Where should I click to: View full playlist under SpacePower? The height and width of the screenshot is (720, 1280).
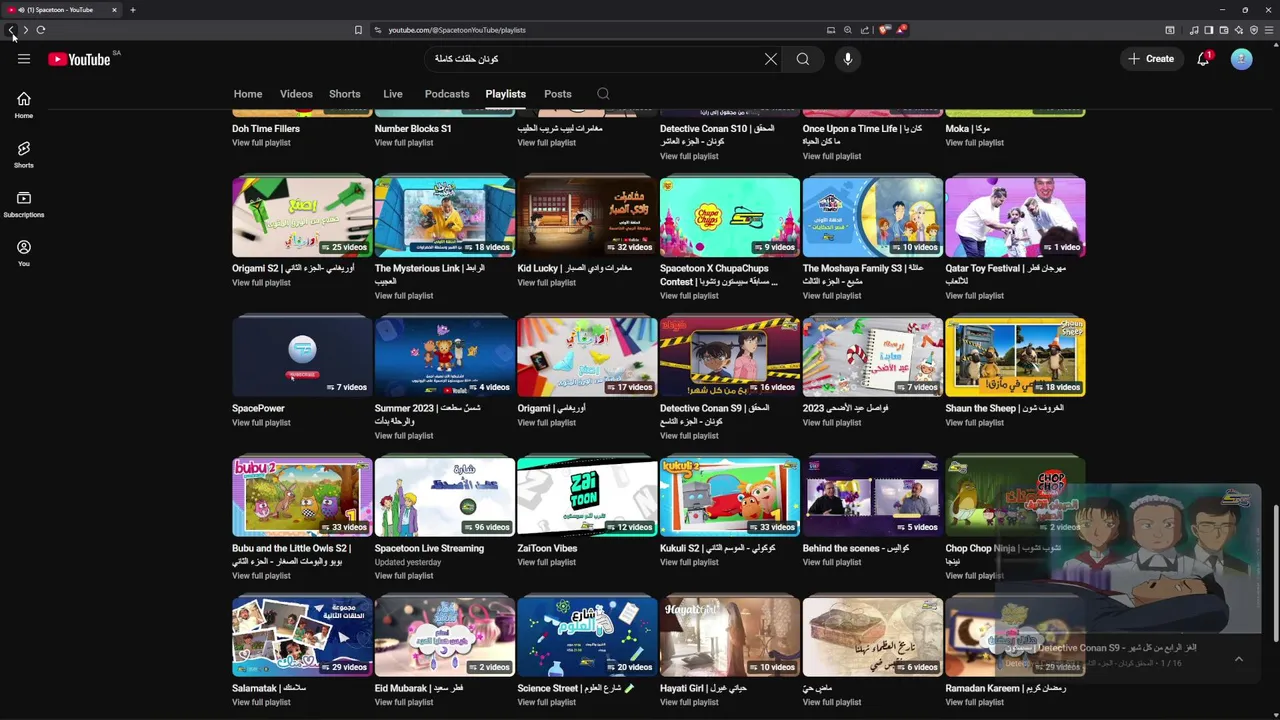[x=261, y=423]
